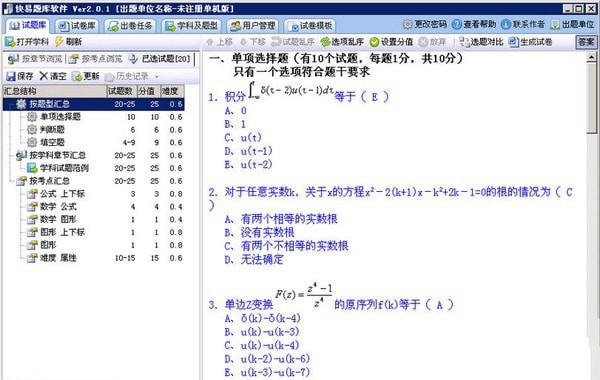Open the 用户管理 tab

(253, 26)
